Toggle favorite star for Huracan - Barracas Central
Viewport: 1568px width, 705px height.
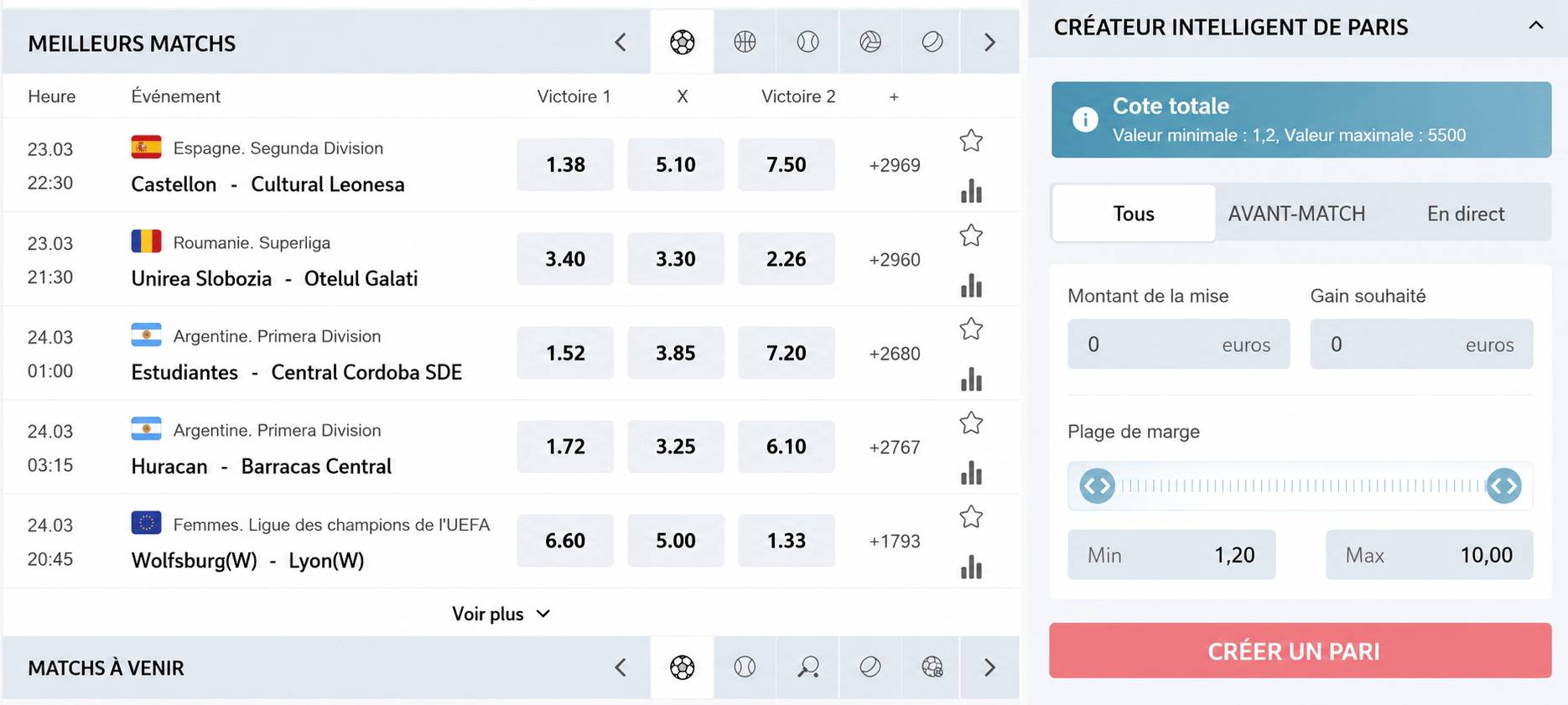click(971, 423)
